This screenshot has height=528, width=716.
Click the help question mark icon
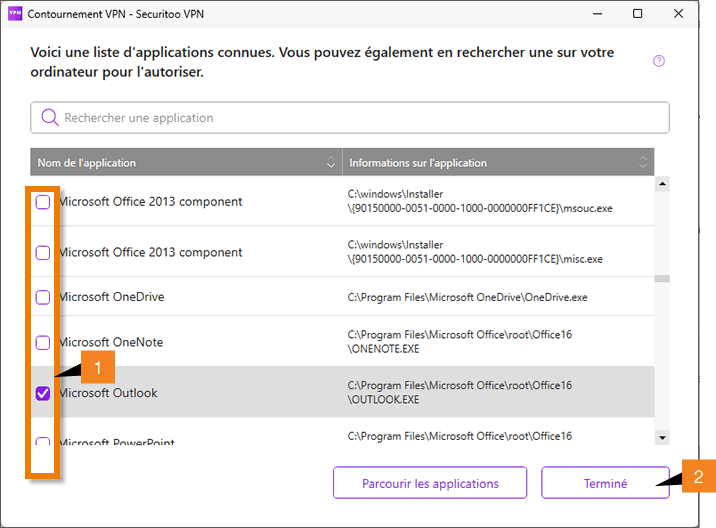[x=658, y=61]
